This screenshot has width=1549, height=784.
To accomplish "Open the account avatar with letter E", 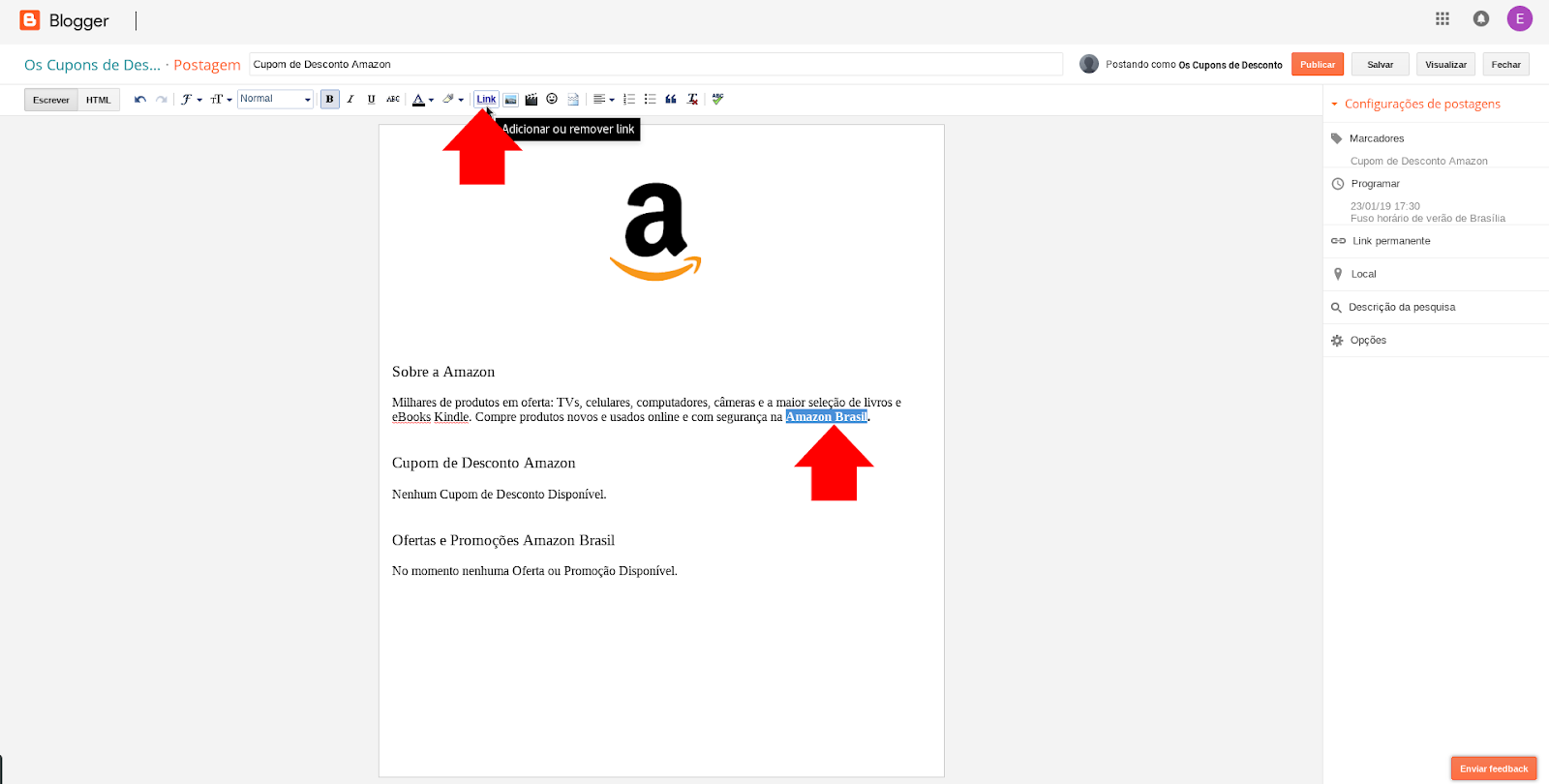I will coord(1520,18).
